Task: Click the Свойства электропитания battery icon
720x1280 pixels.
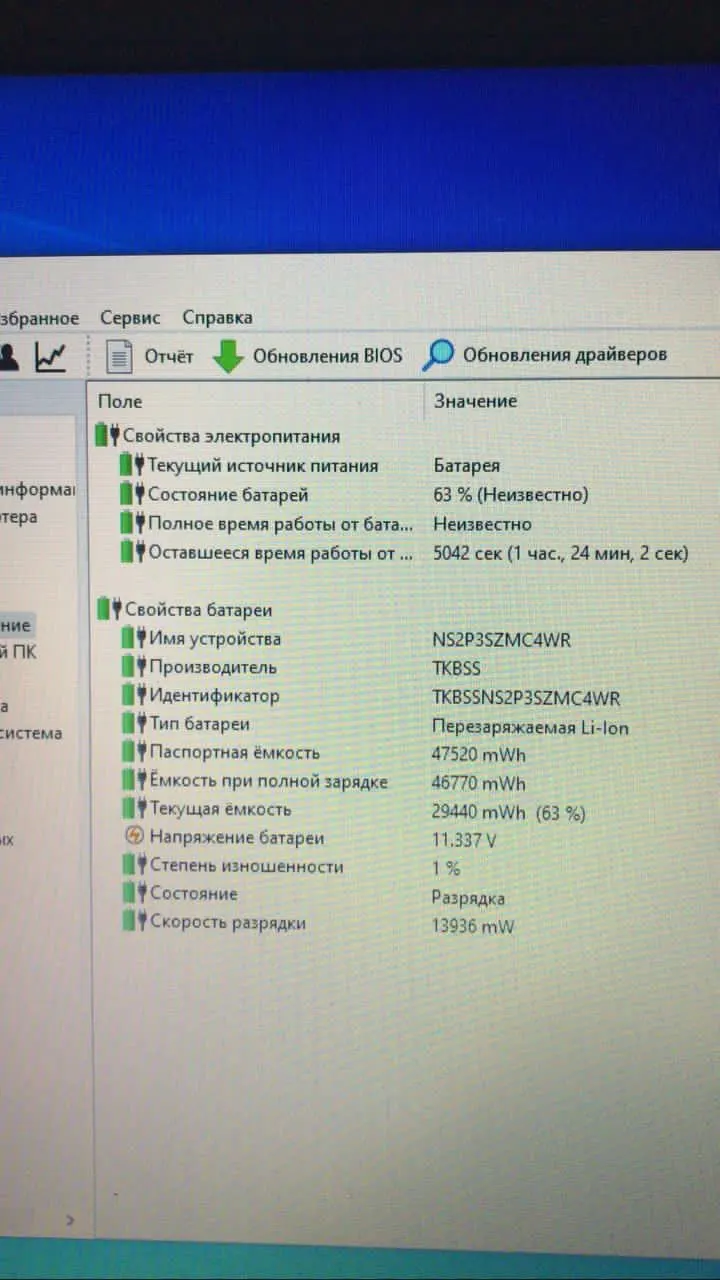Action: 107,436
